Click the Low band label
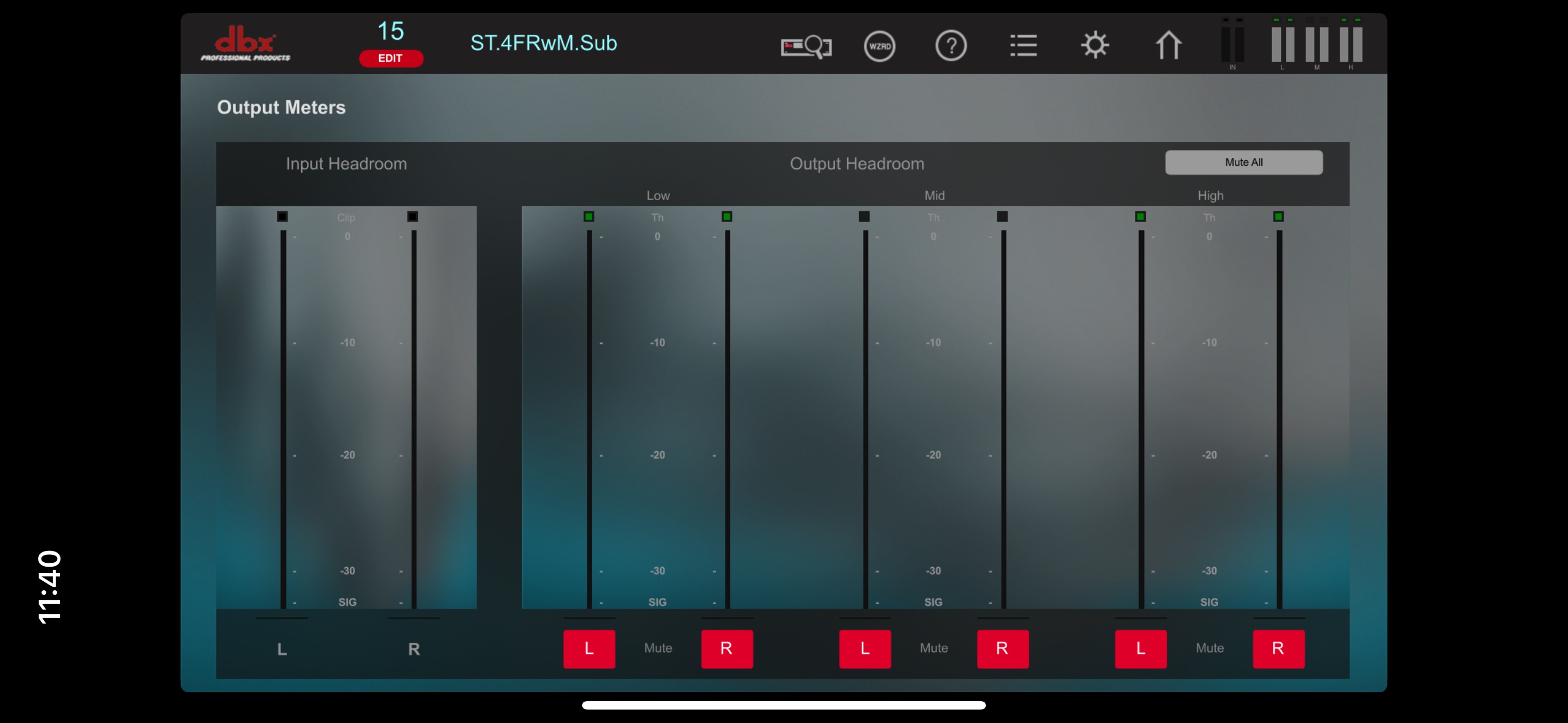Image resolution: width=1568 pixels, height=723 pixels. pos(658,196)
